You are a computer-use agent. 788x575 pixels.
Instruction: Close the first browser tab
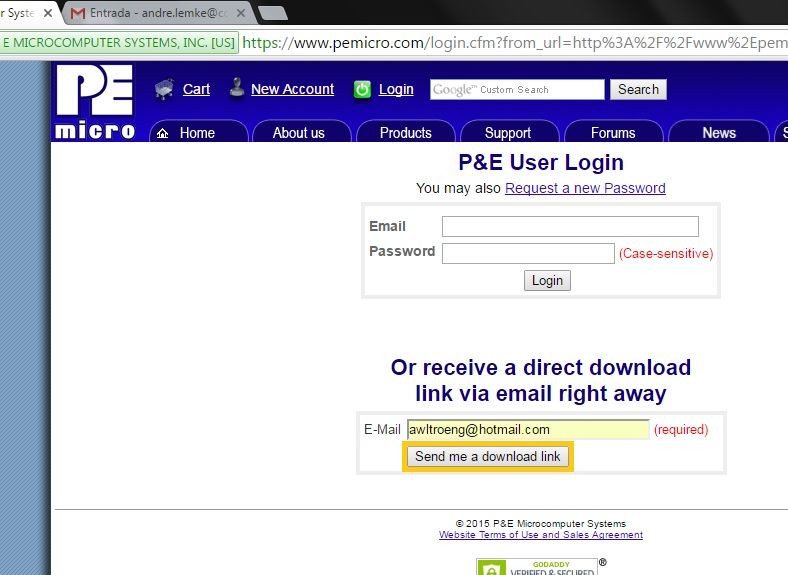tap(48, 13)
